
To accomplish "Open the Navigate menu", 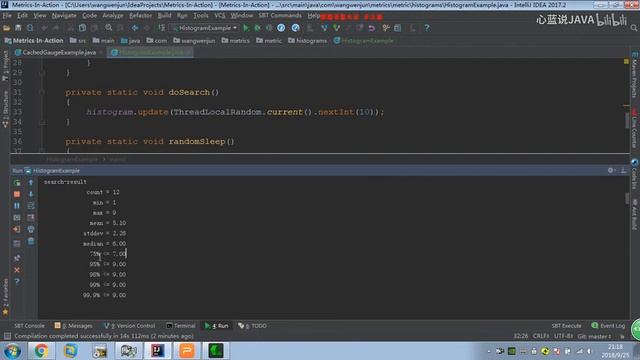I will pyautogui.click(x=64, y=16).
